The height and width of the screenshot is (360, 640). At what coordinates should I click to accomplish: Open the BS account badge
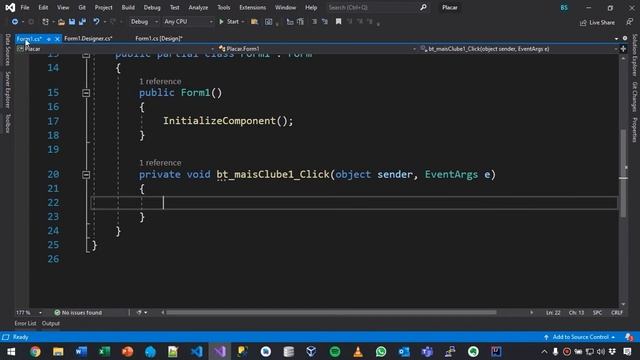pyautogui.click(x=564, y=7)
